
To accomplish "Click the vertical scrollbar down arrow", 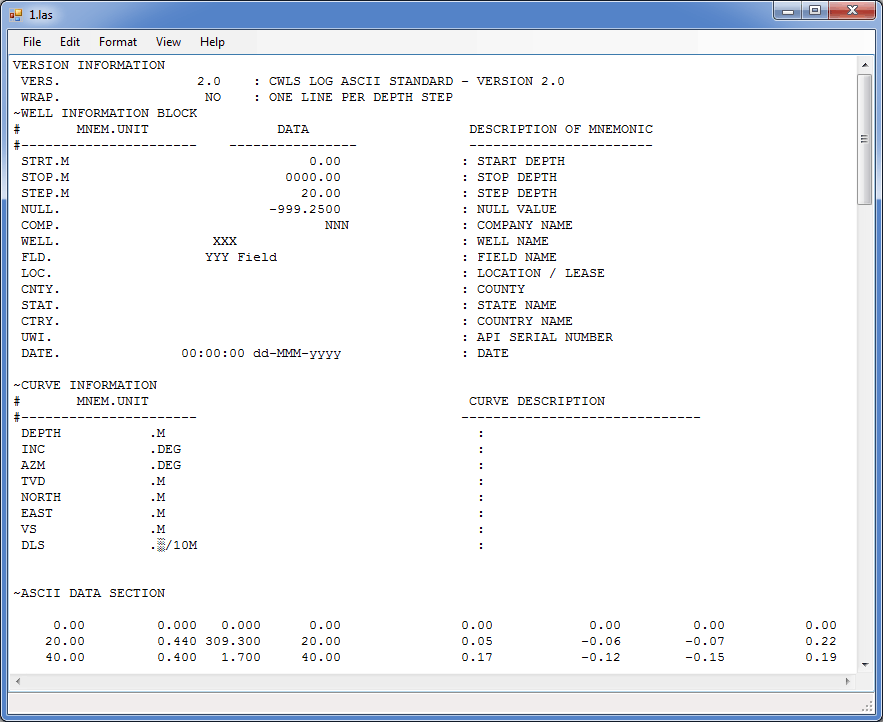I will pyautogui.click(x=865, y=664).
